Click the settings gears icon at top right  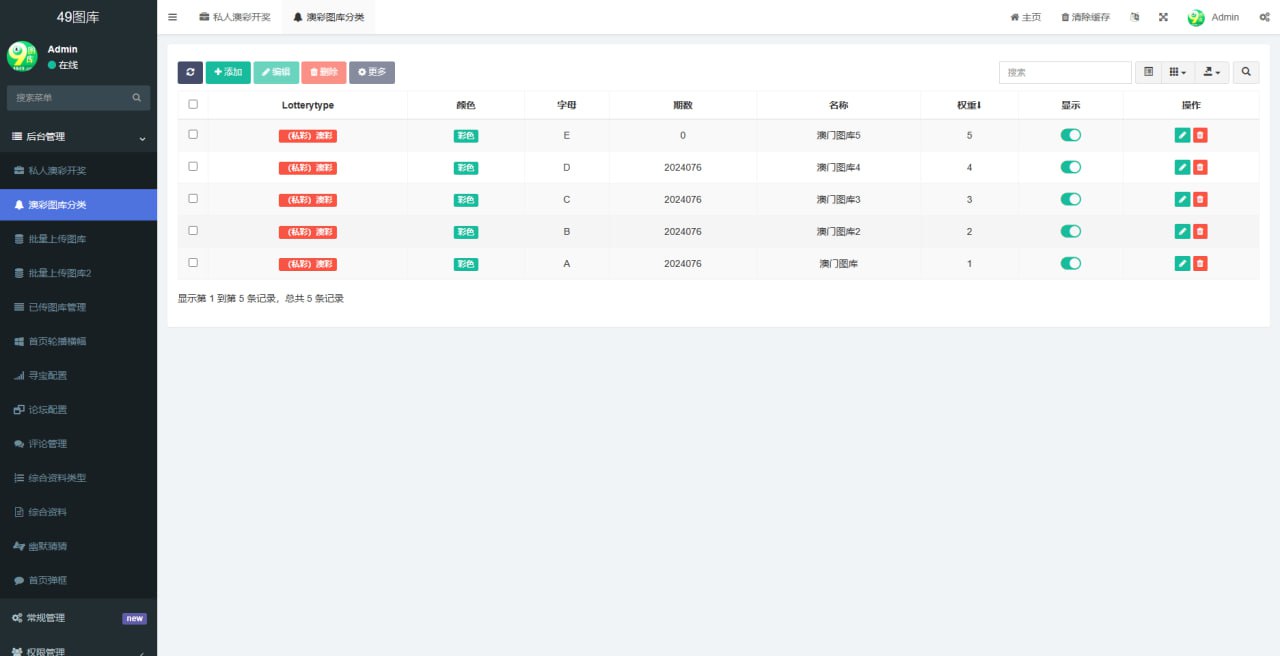(x=1264, y=17)
